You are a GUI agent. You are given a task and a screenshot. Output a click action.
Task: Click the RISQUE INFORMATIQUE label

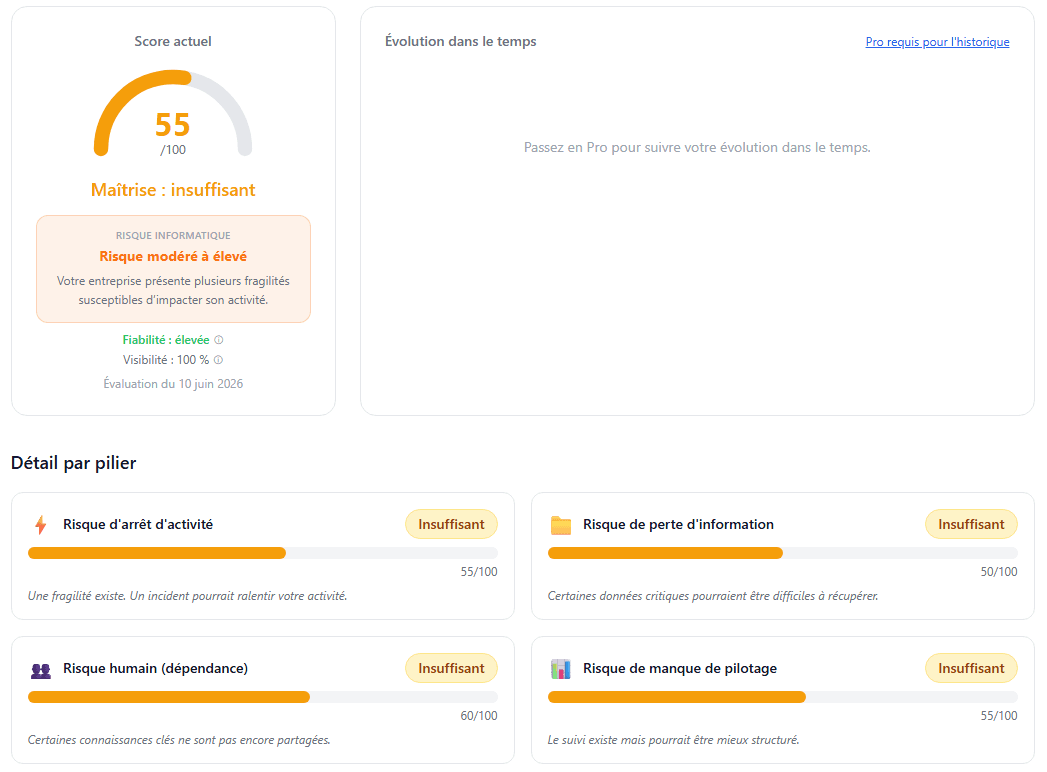(173, 236)
